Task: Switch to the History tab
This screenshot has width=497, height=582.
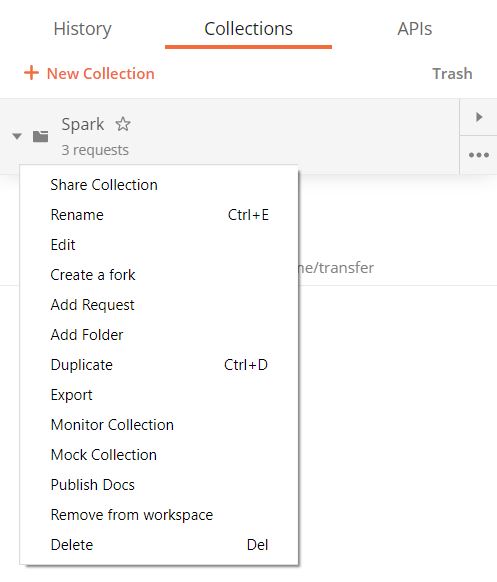Action: (x=82, y=29)
